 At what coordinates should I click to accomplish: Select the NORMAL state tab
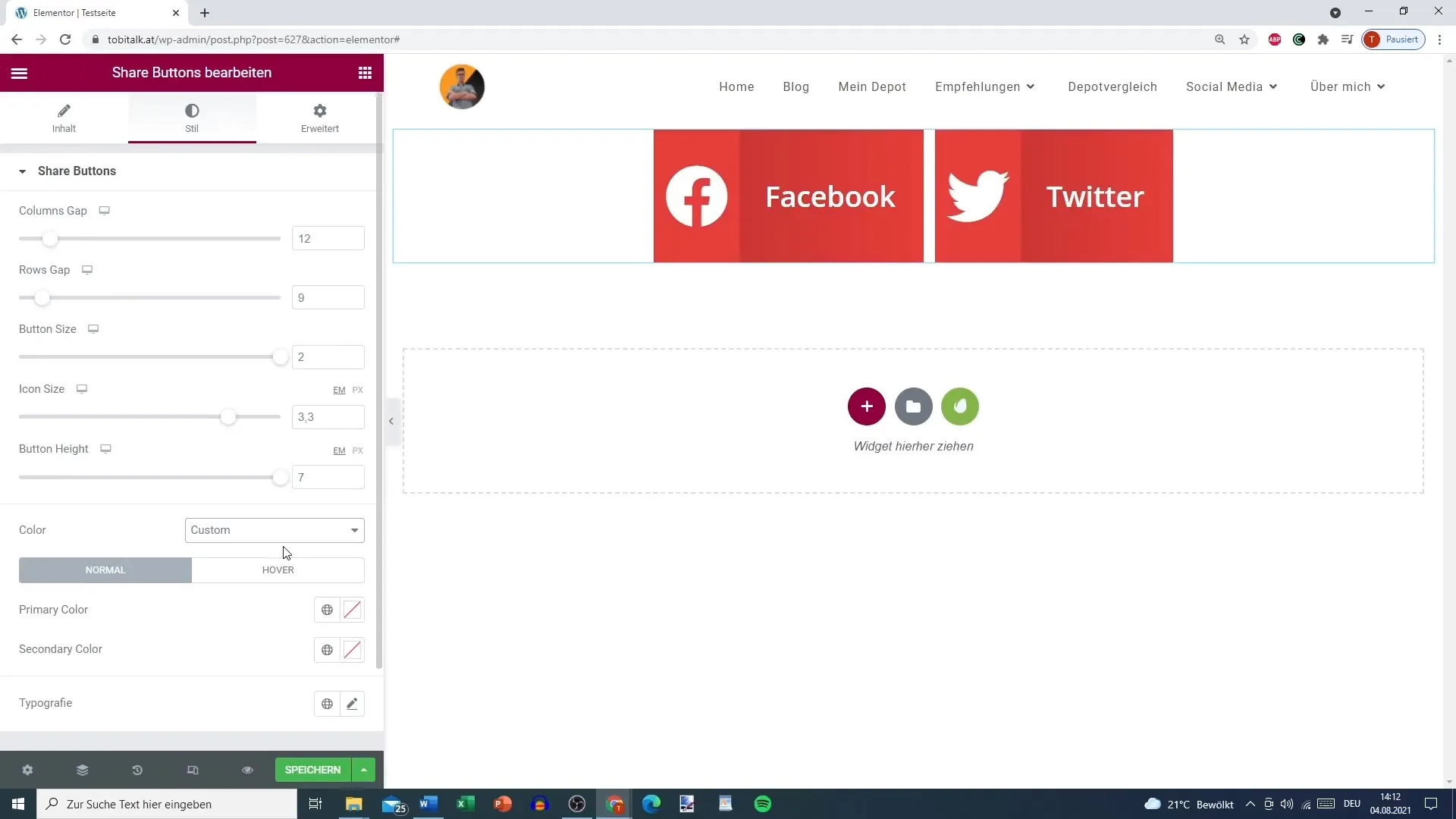point(105,570)
